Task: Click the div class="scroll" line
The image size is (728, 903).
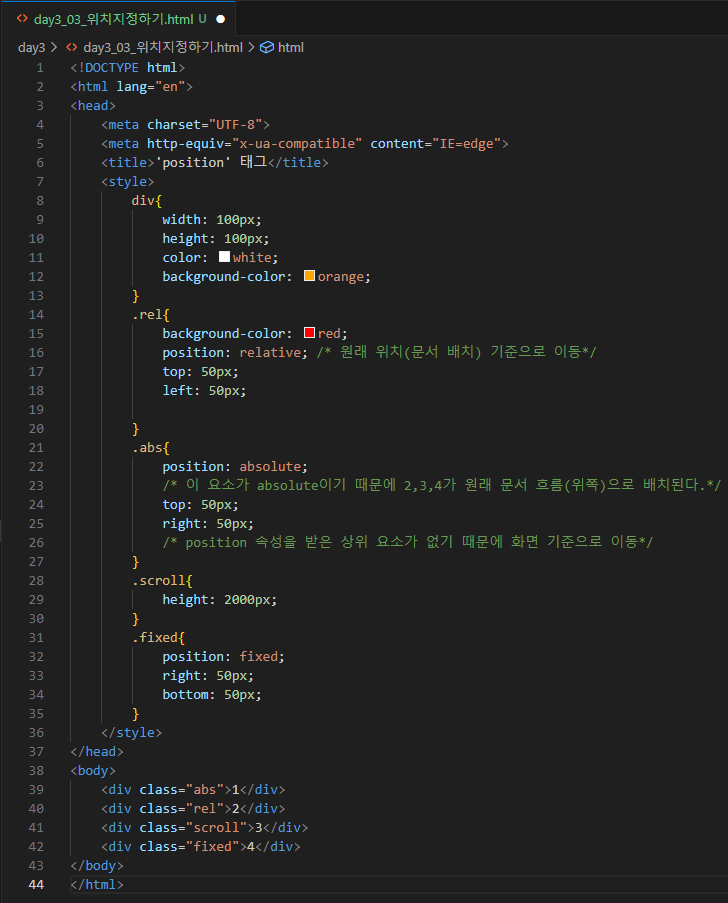Action: (204, 828)
